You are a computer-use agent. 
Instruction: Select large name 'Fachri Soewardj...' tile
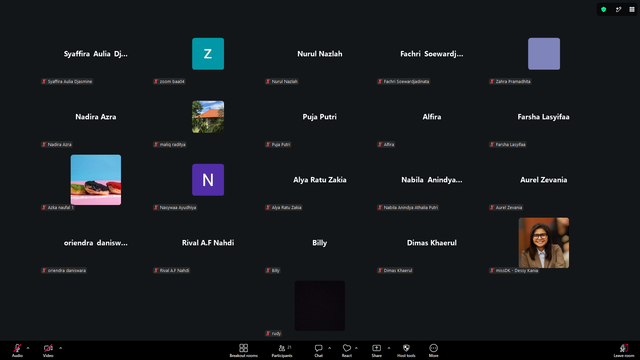(432, 54)
